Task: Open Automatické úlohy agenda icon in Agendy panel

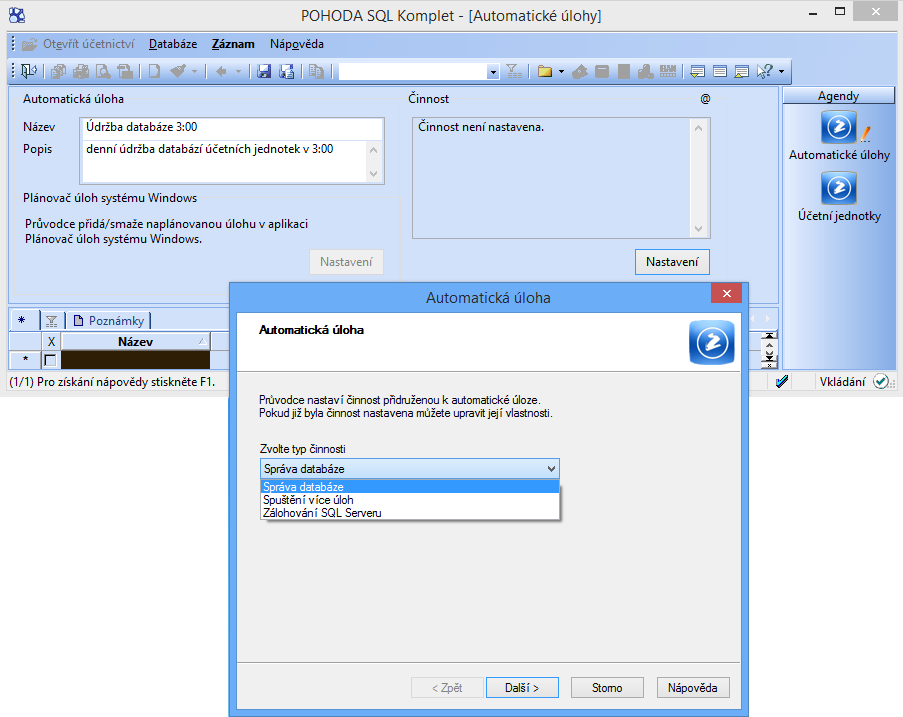Action: coord(838,127)
